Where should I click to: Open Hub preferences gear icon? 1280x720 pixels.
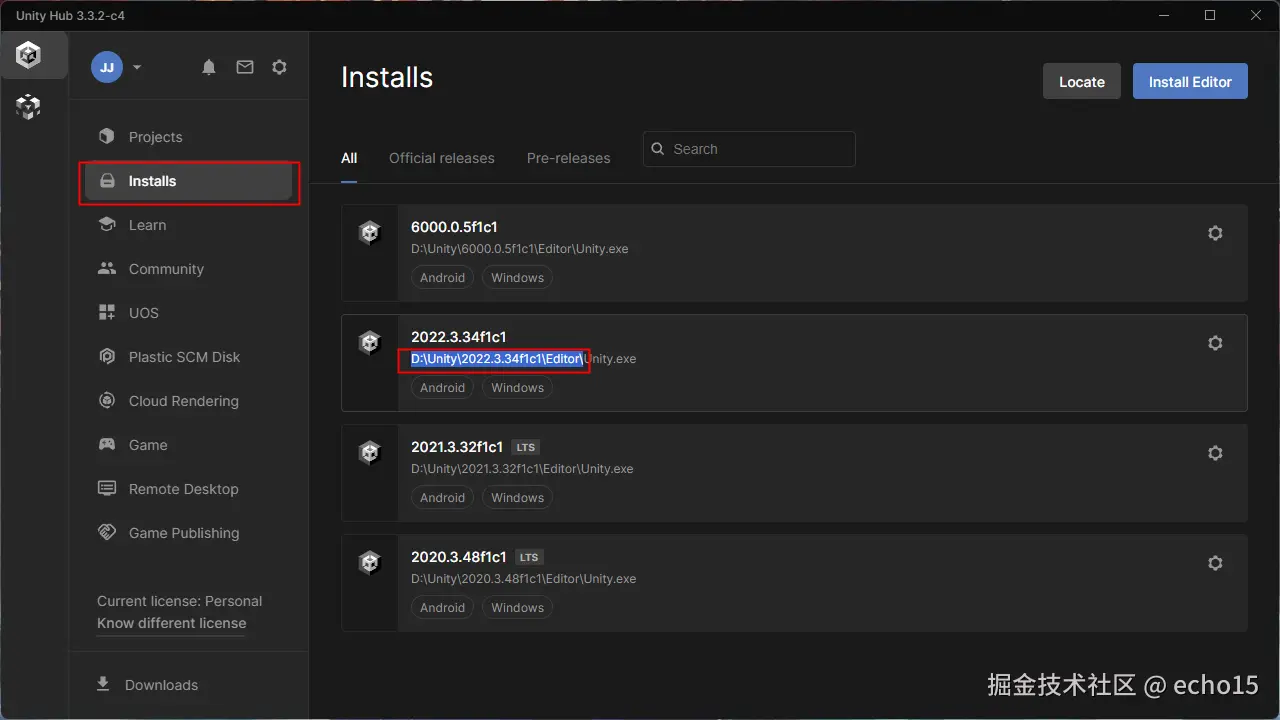(x=280, y=67)
